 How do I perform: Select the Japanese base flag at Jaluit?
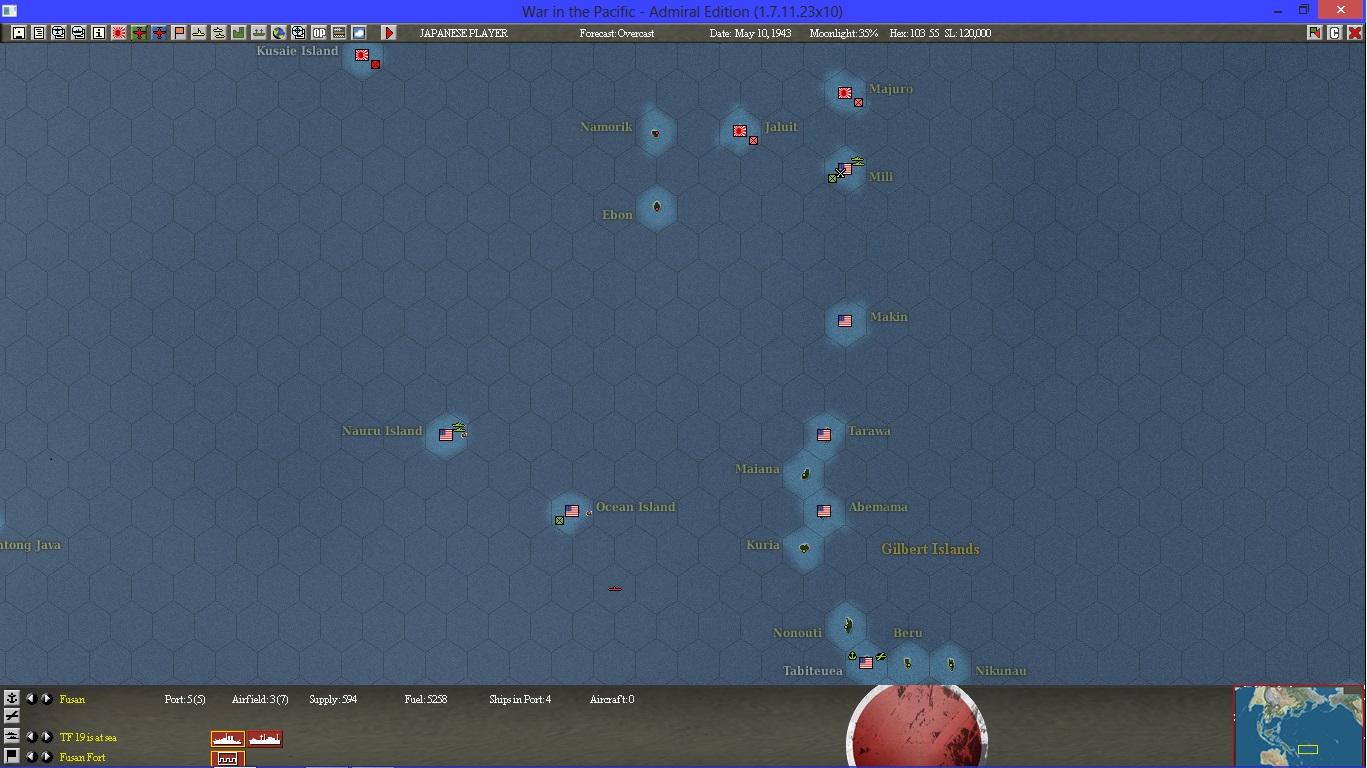point(740,131)
